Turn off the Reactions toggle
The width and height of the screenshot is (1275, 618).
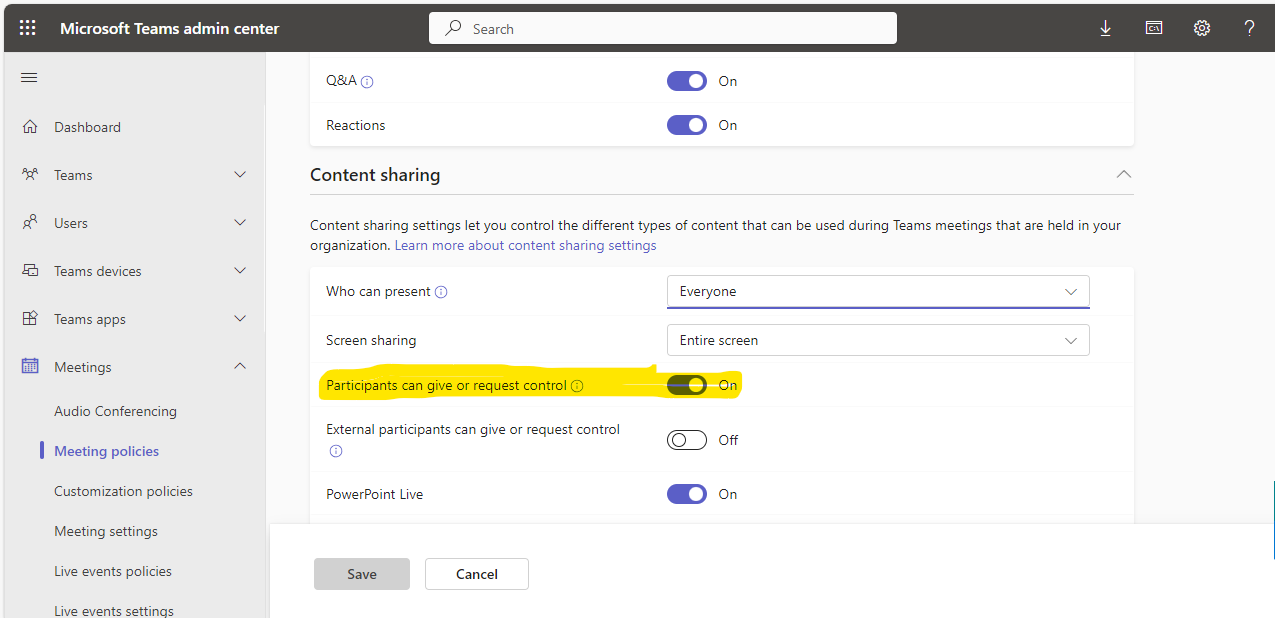[x=687, y=125]
